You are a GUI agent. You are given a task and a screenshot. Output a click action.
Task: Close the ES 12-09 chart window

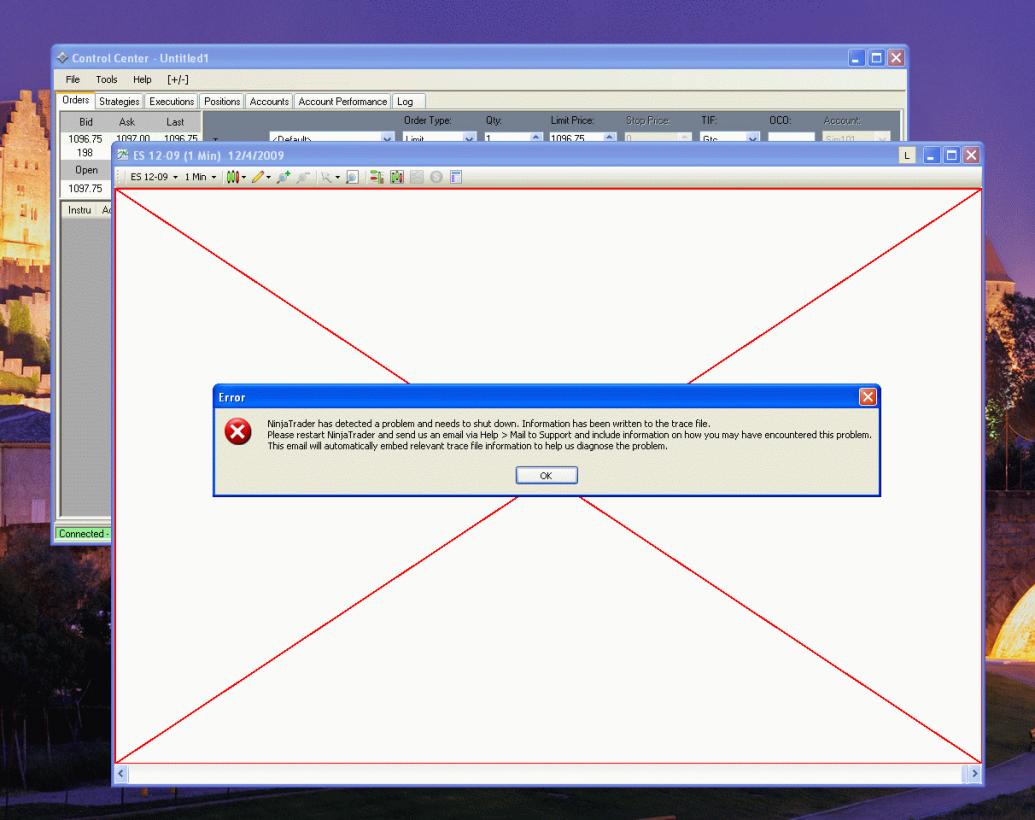(x=971, y=155)
